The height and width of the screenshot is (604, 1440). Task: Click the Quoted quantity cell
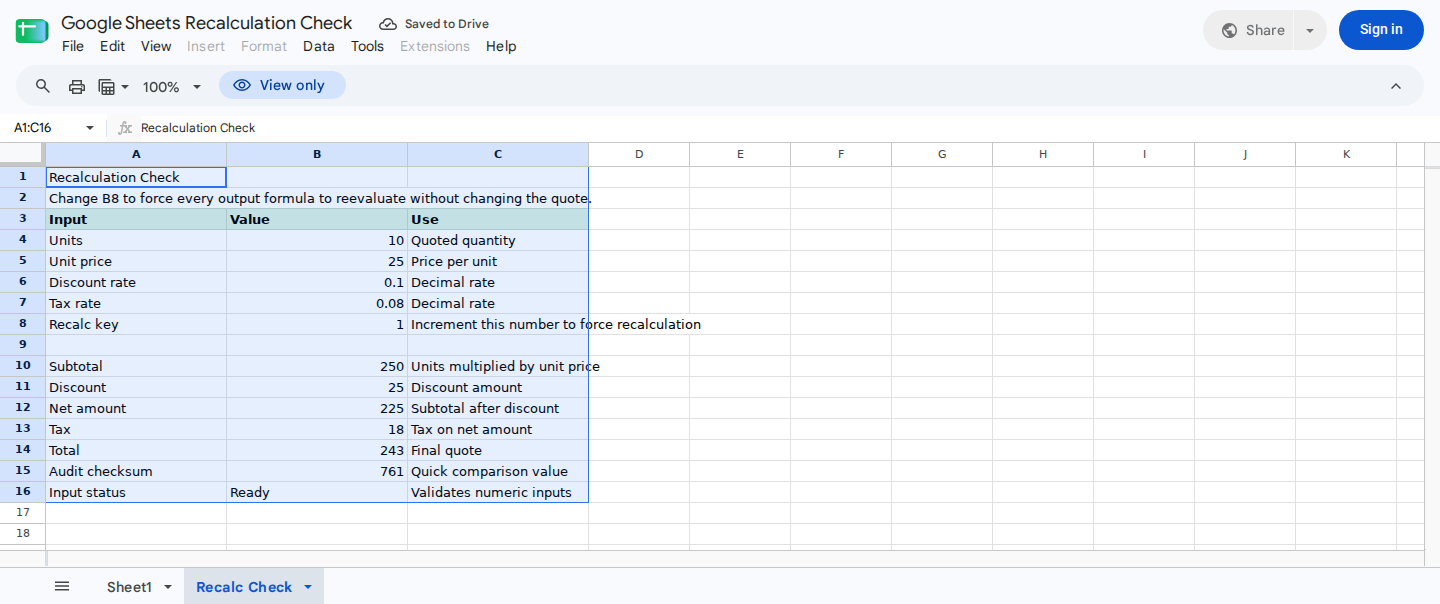coord(498,240)
